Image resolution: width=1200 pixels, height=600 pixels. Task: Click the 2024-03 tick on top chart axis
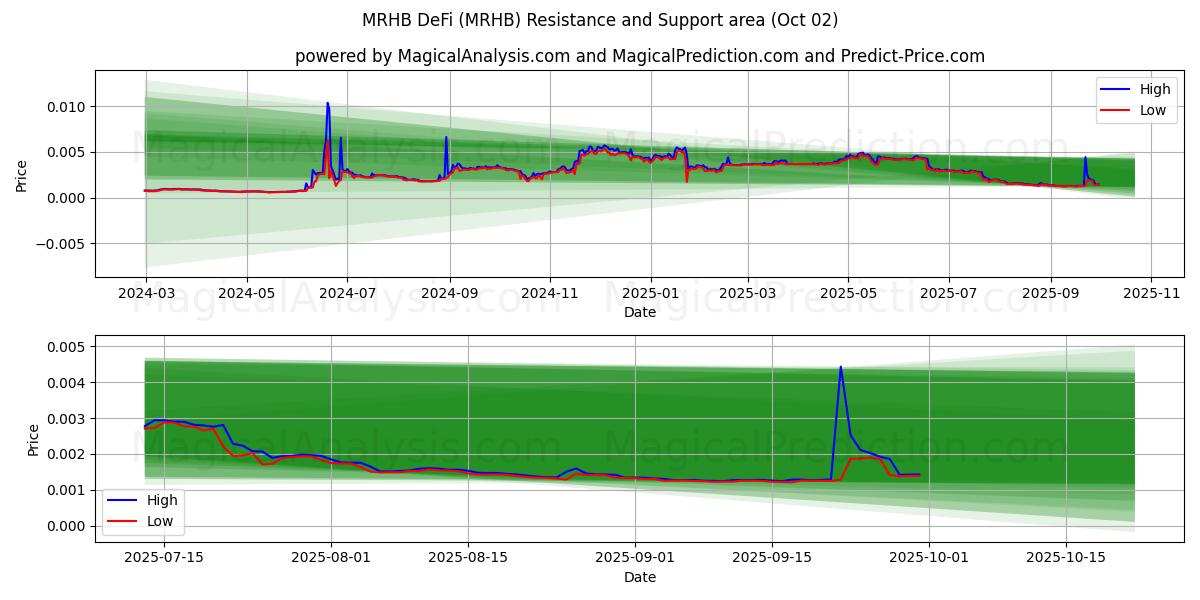146,296
